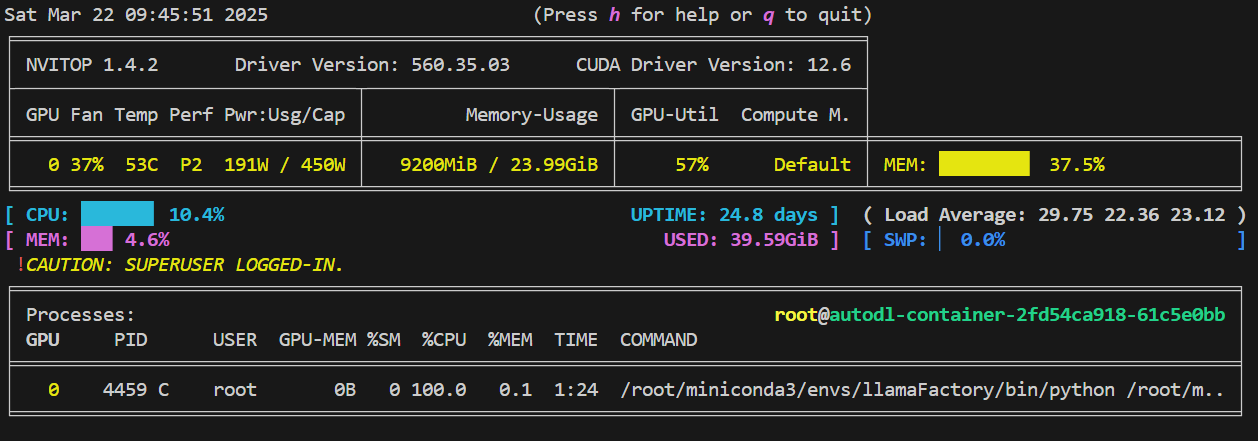1258x441 pixels.
Task: Select the PID column header
Action: pyautogui.click(x=130, y=340)
